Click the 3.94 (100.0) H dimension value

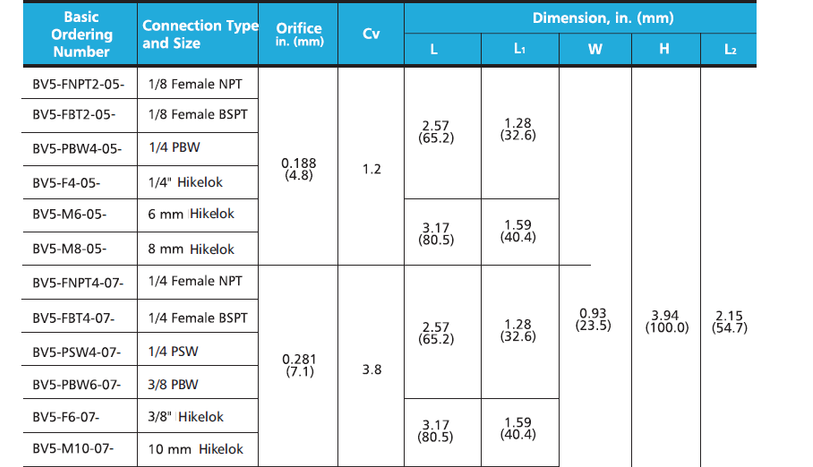pyautogui.click(x=665, y=321)
